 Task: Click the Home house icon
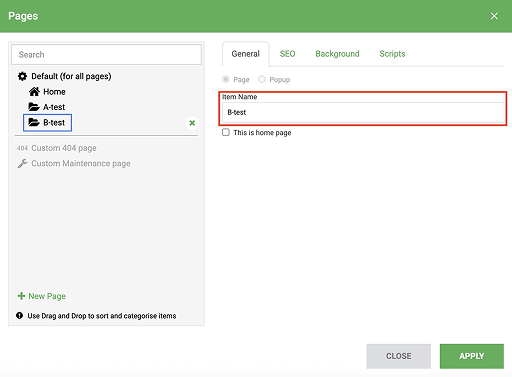[34, 91]
